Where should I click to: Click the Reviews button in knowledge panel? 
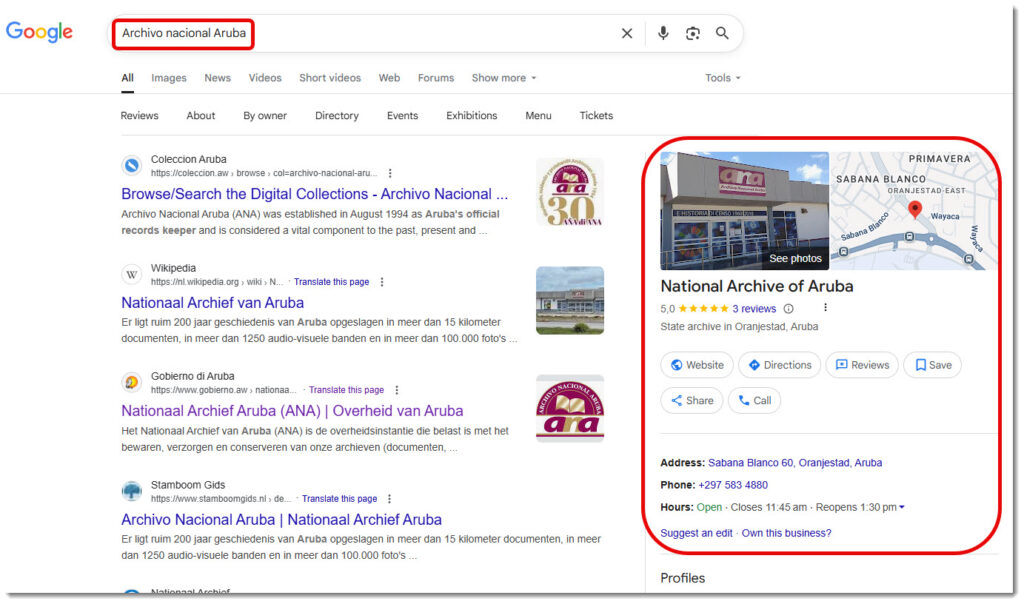(x=862, y=365)
